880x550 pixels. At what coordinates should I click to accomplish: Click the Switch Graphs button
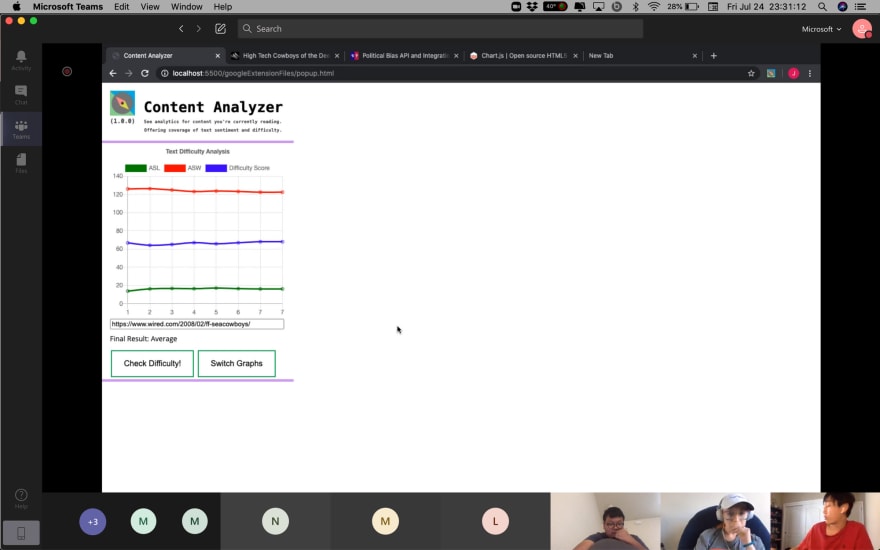[x=236, y=364]
